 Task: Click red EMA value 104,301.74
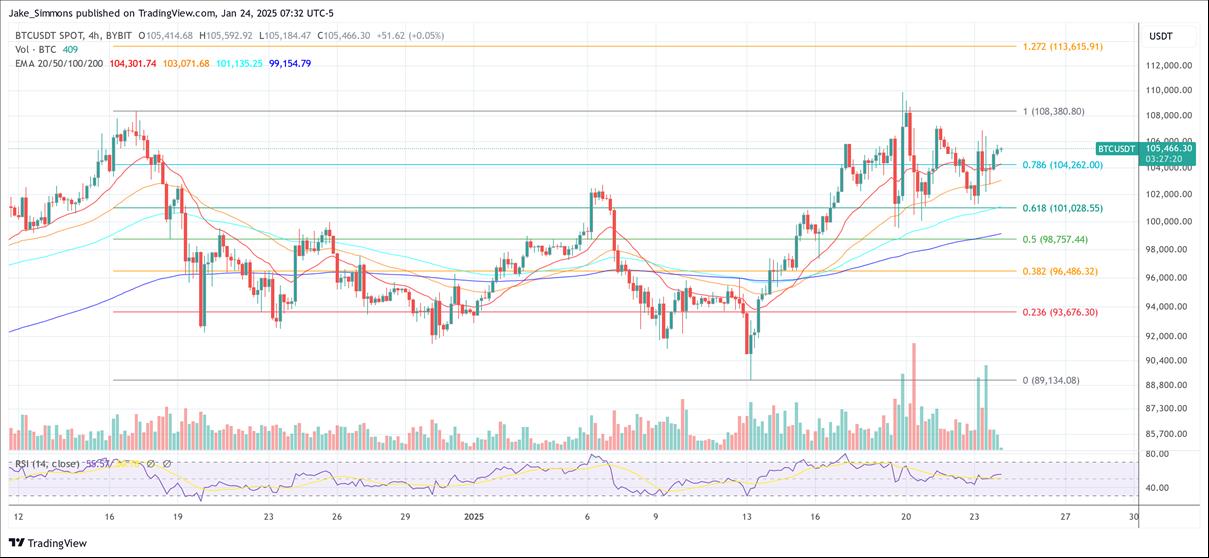pos(133,63)
